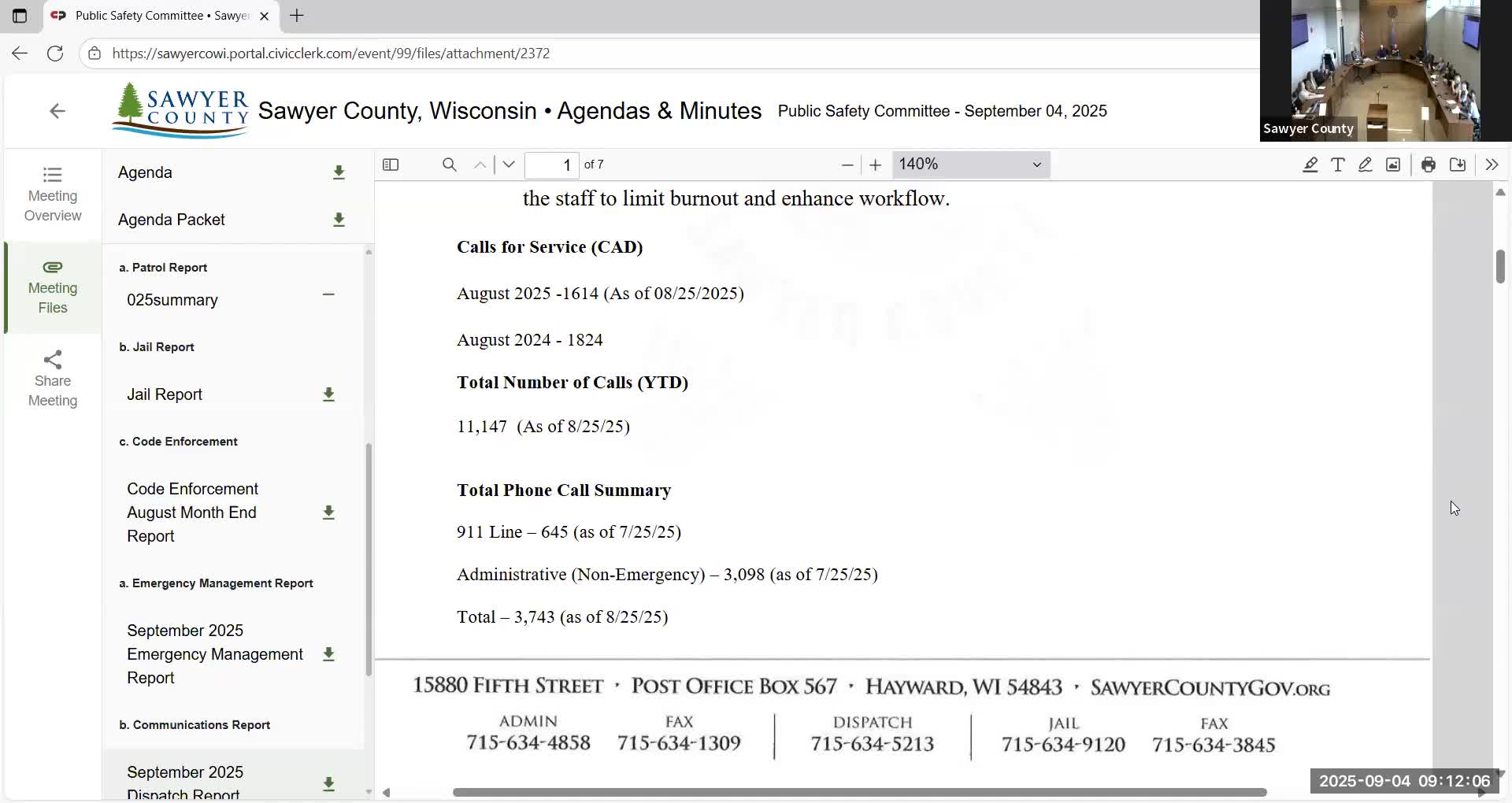Open the Jail Report file
The width and height of the screenshot is (1512, 803).
click(165, 394)
